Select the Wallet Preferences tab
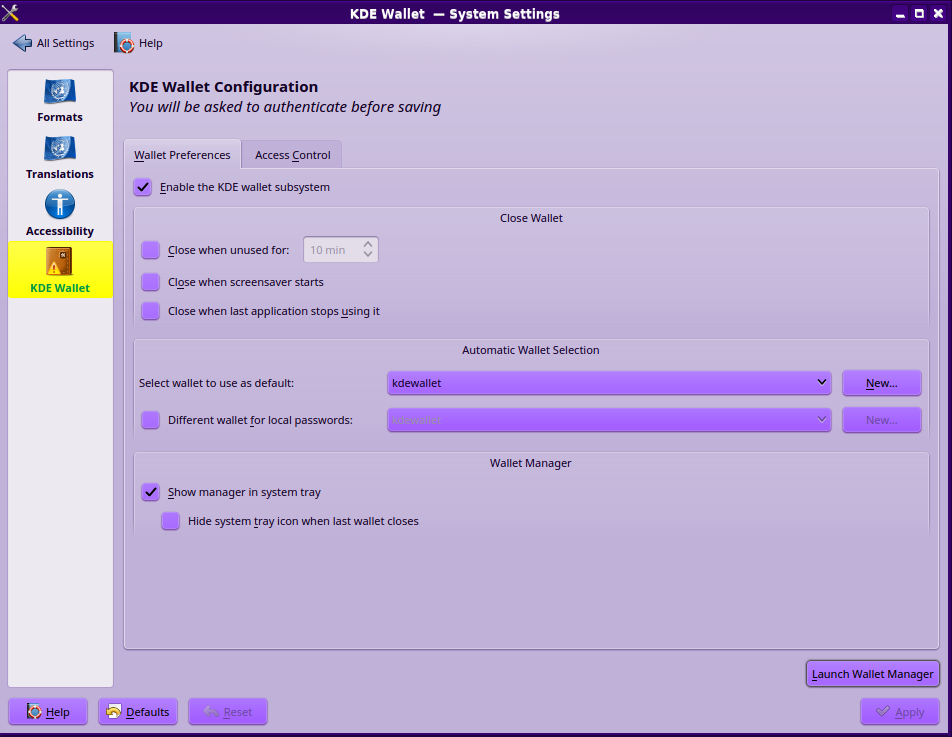 tap(182, 155)
